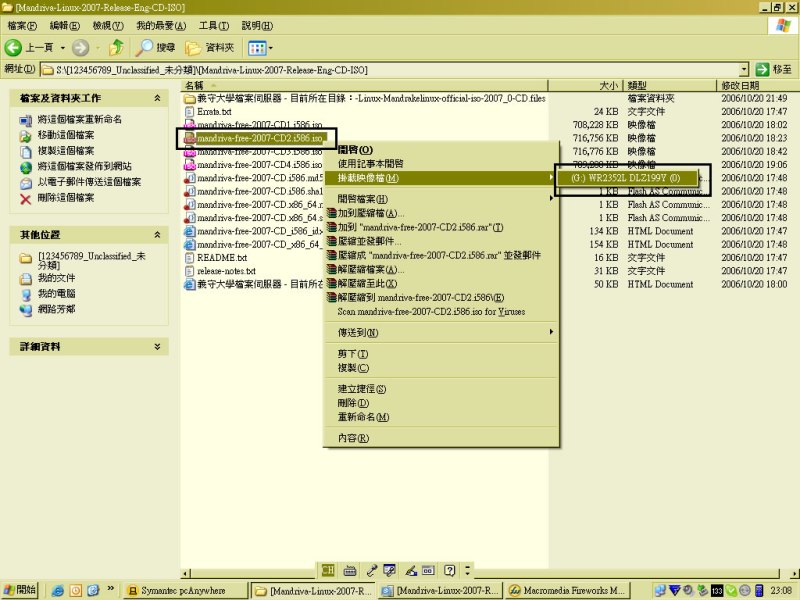The height and width of the screenshot is (600, 800).
Task: Click 刪除這個檔案 delete link
Action: tap(66, 198)
